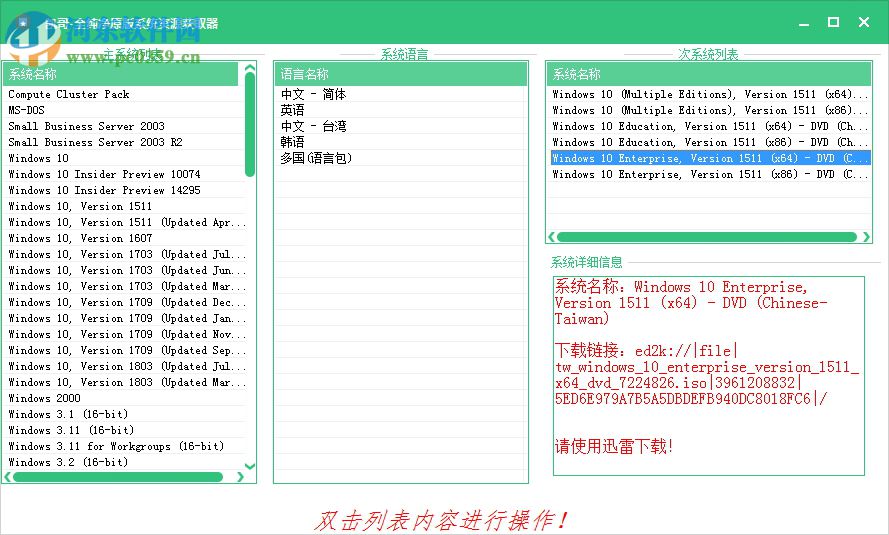Screen dimensions: 889x535
Task: Select Windows 10, Version 1709 (Updated Sep...
Action: 125,350
